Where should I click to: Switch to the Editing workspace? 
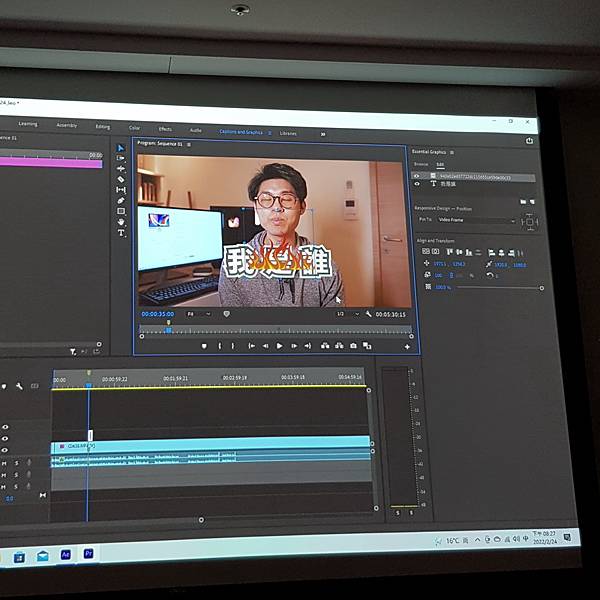pyautogui.click(x=103, y=127)
